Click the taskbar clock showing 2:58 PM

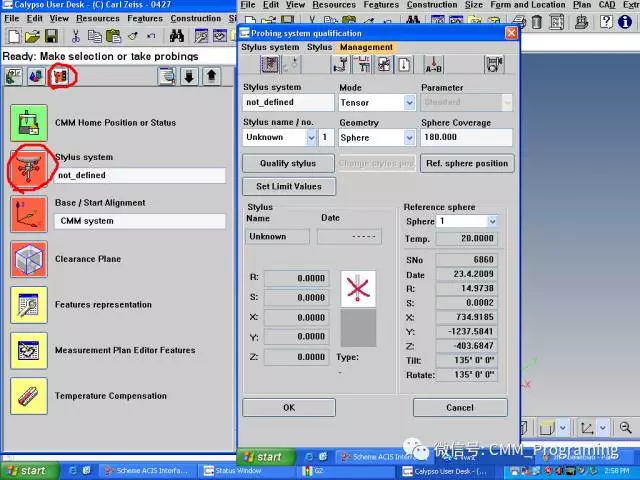(x=617, y=471)
